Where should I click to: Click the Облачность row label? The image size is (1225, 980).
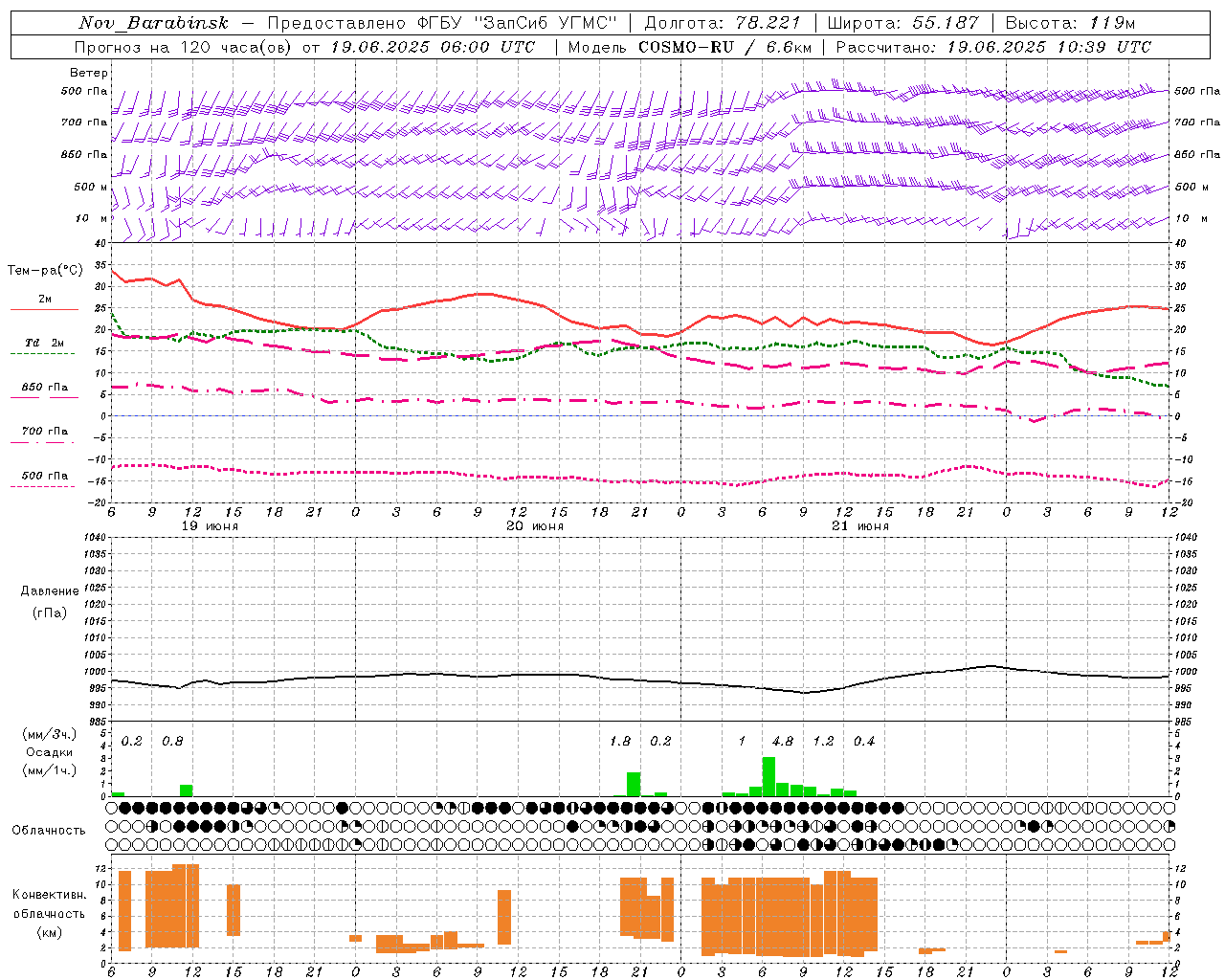tap(49, 830)
